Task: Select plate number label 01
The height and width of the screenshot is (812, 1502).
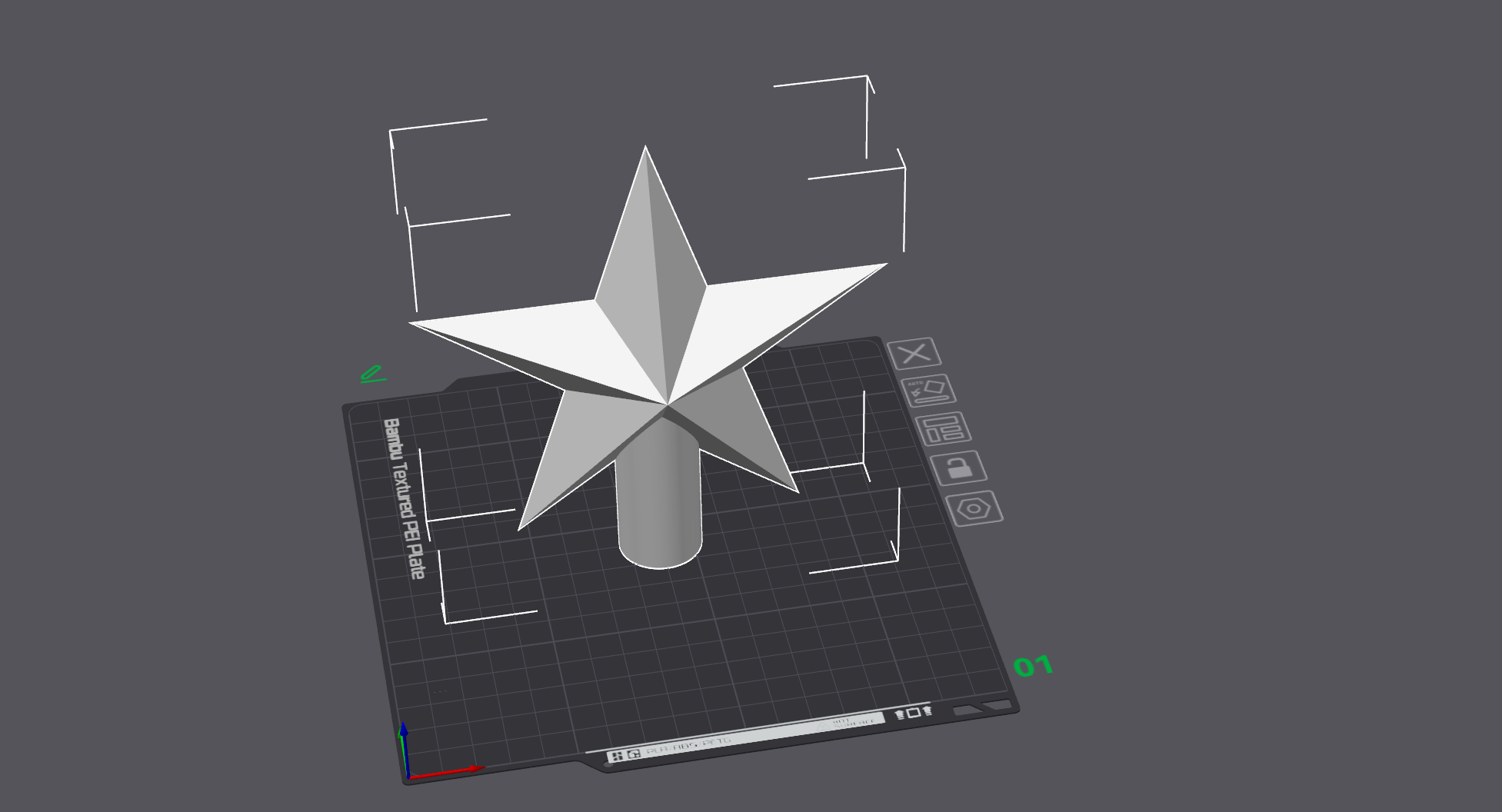Action: click(x=1034, y=666)
